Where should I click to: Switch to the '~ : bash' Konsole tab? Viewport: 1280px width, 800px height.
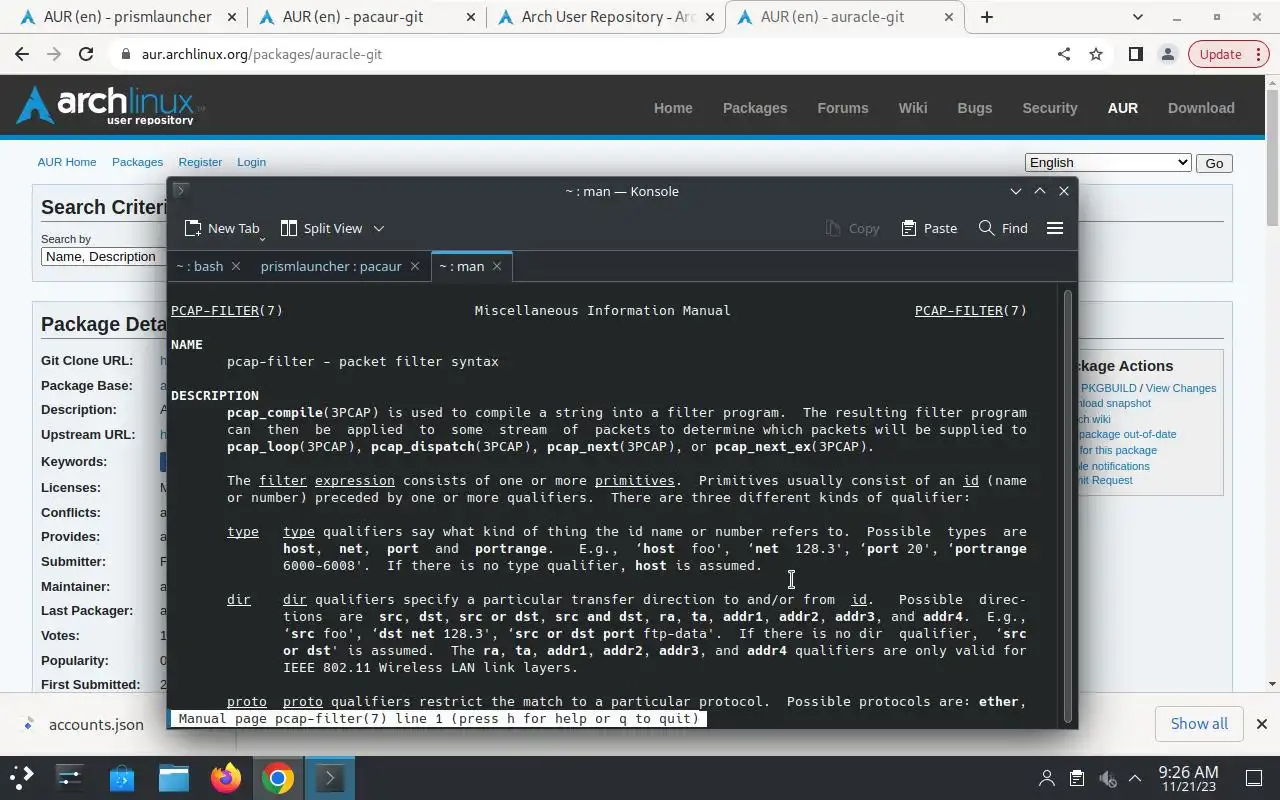tap(199, 266)
